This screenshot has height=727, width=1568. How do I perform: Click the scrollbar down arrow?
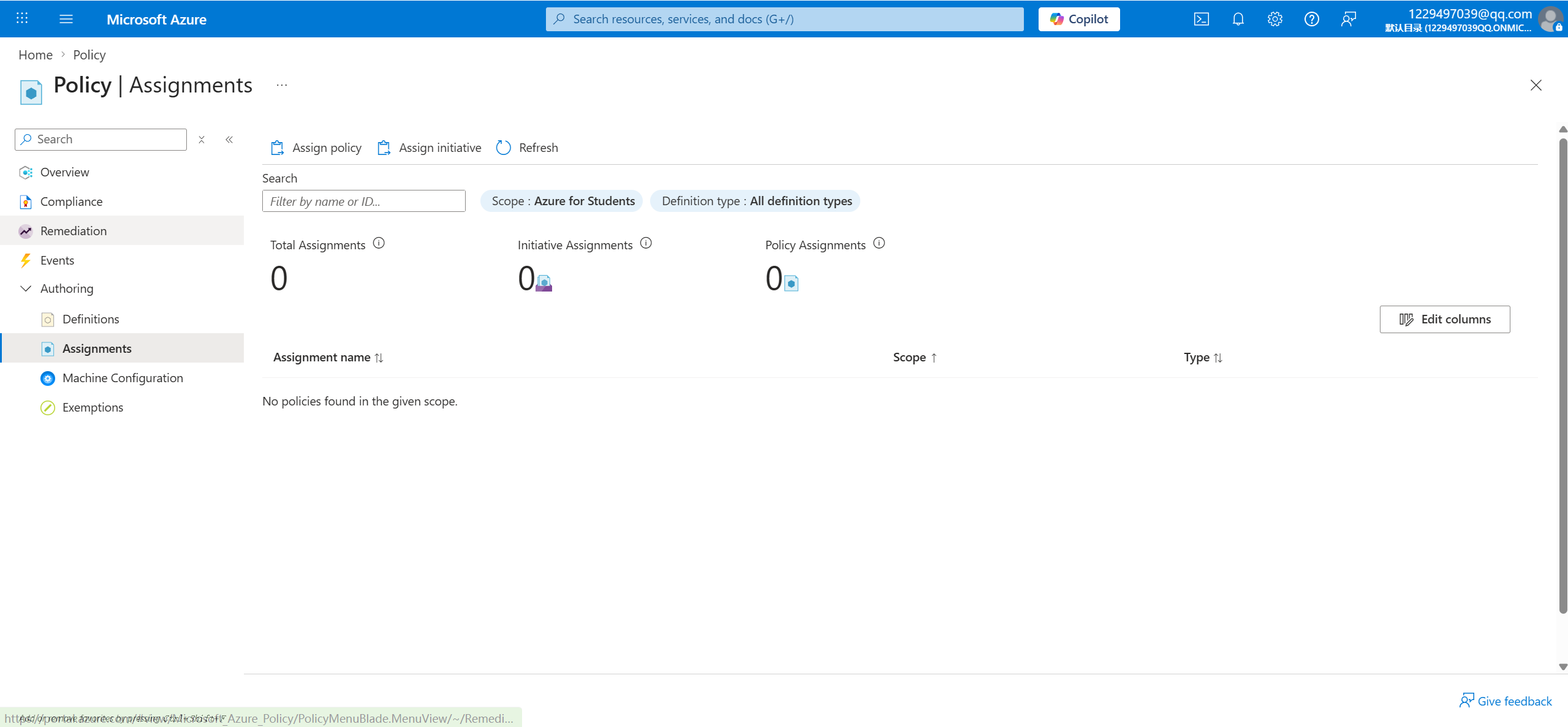click(1563, 667)
